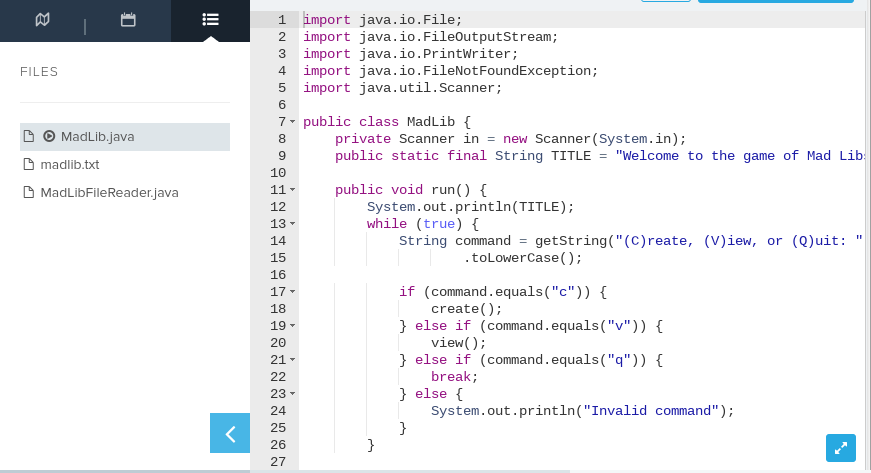871x473 pixels.
Task: Click 'import java.io.PrintWriter;' line
Action: click(x=411, y=54)
